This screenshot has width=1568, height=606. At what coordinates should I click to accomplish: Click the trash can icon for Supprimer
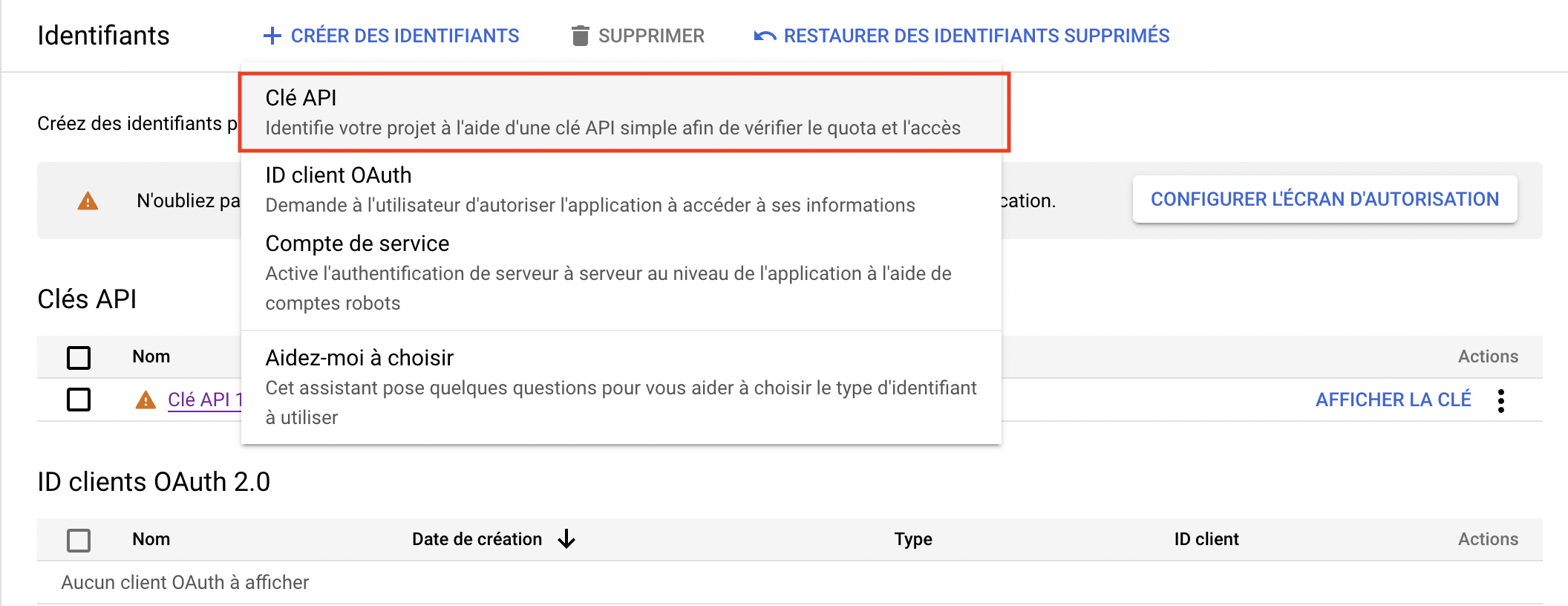pos(581,36)
